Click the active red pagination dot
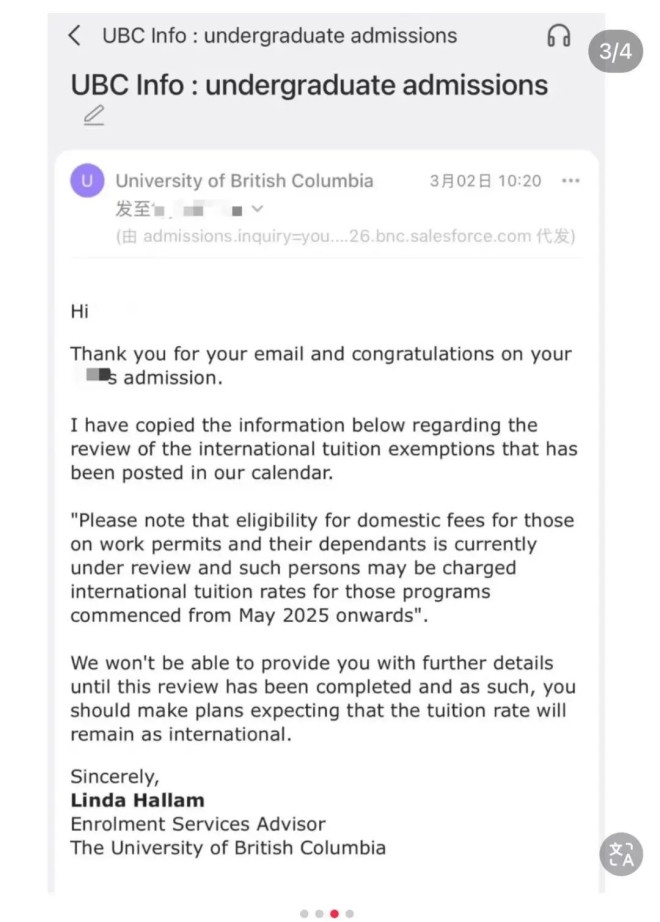The height and width of the screenshot is (922, 660). [x=334, y=913]
